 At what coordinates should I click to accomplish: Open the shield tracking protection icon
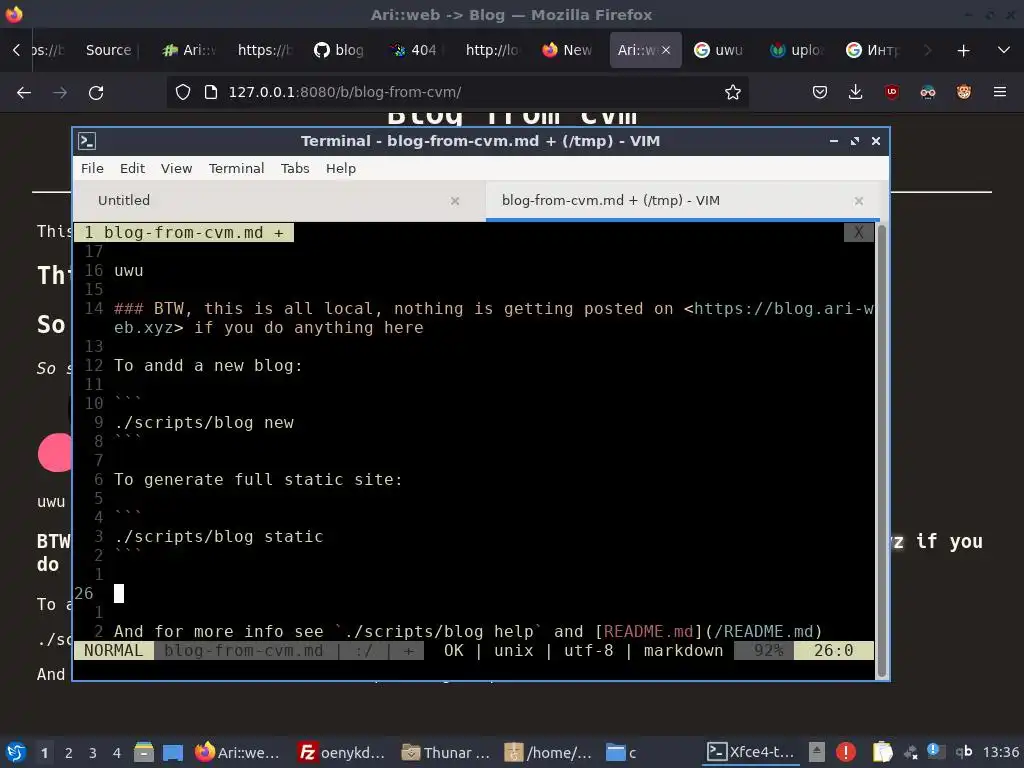pos(183,92)
